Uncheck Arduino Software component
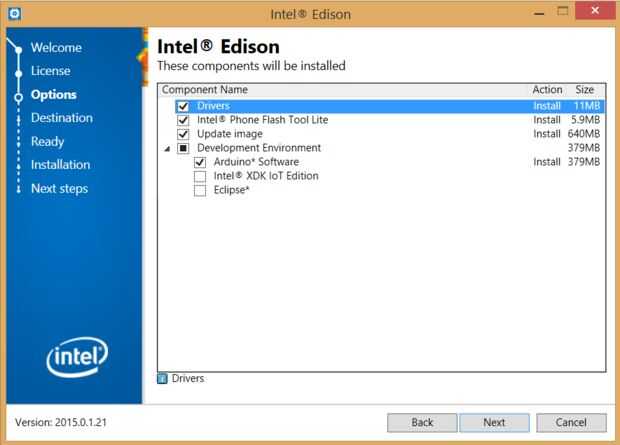This screenshot has width=620, height=445. tap(200, 162)
